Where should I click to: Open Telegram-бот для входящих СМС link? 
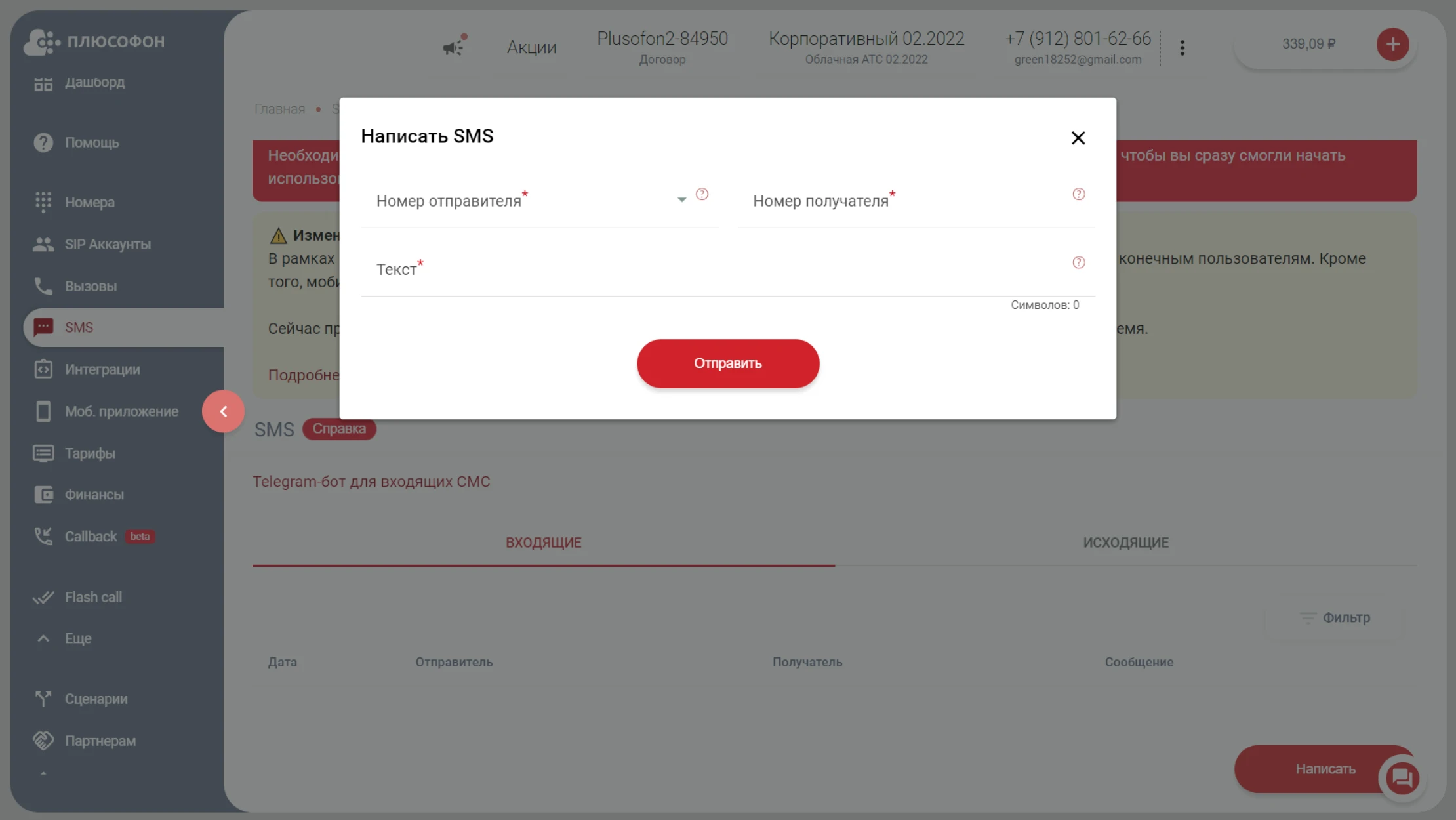[371, 482]
